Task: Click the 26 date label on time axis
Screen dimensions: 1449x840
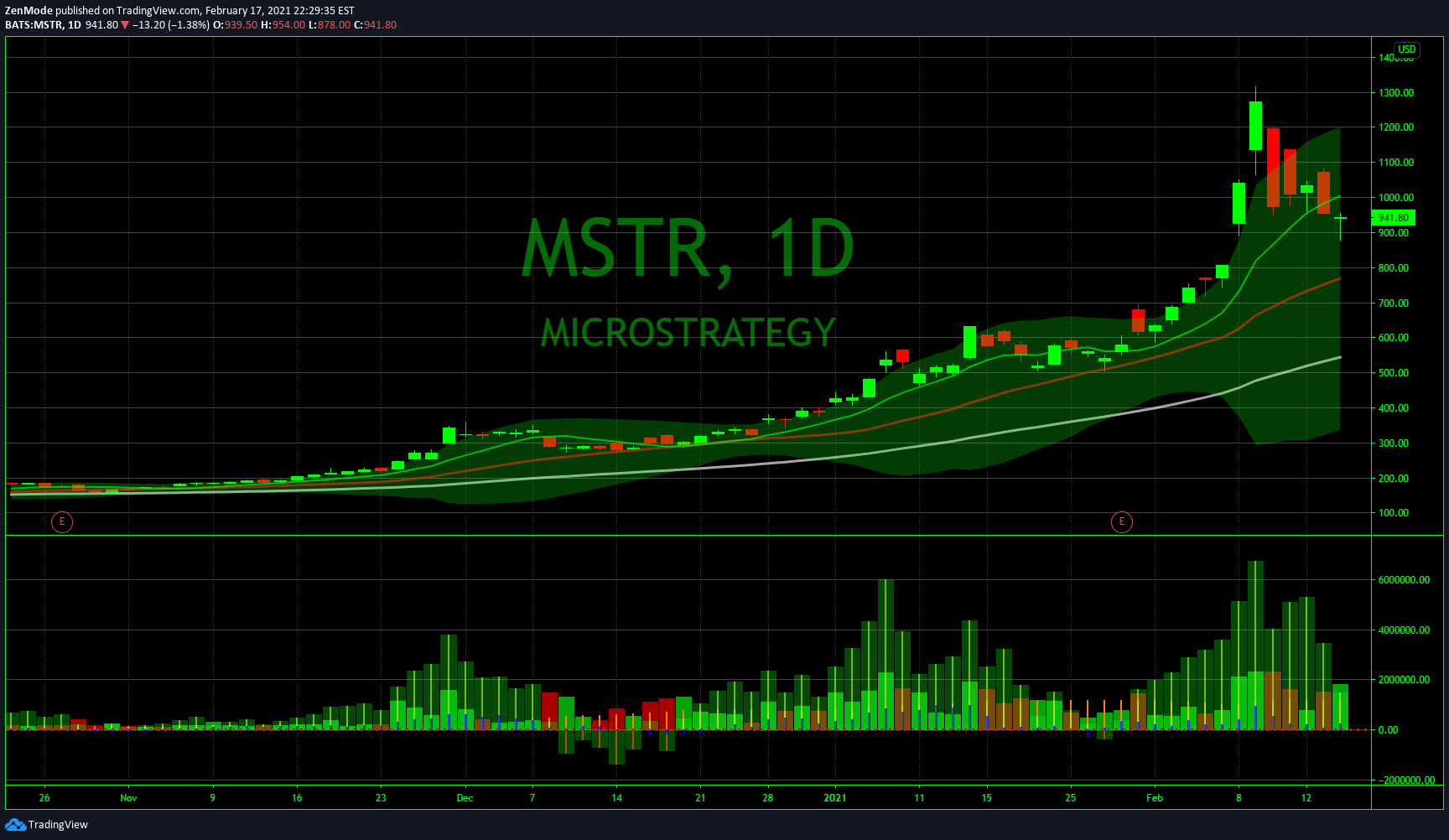Action: click(x=44, y=798)
